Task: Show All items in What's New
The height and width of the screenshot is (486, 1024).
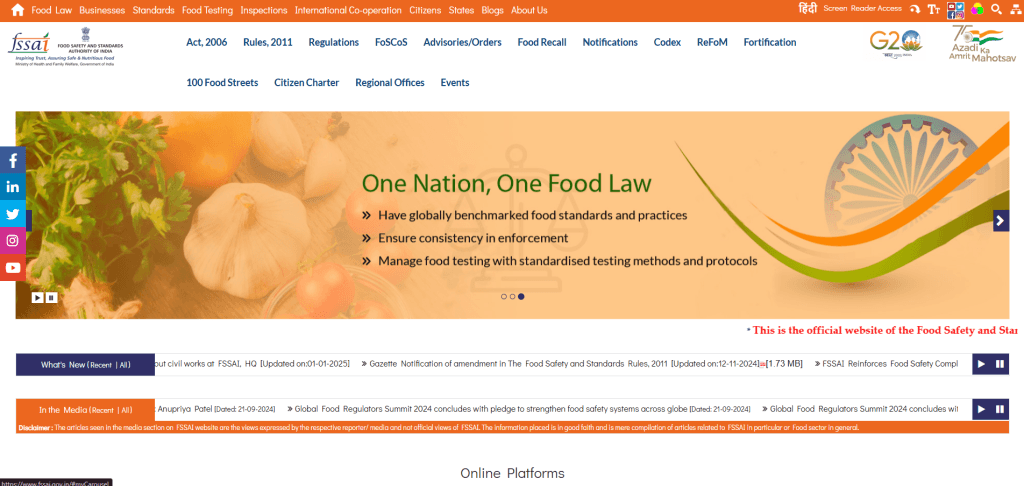Action: point(123,365)
